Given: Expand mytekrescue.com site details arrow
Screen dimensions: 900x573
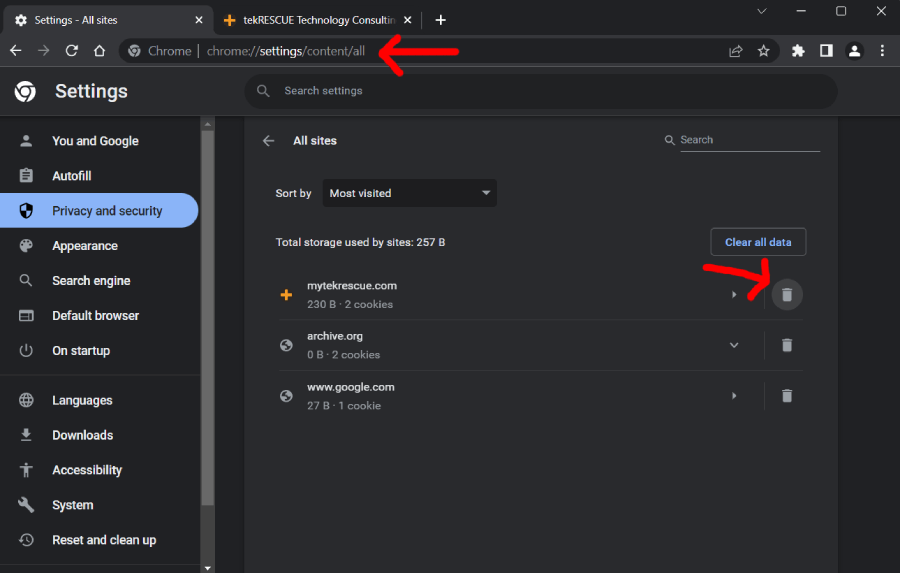Looking at the screenshot, I should (734, 295).
